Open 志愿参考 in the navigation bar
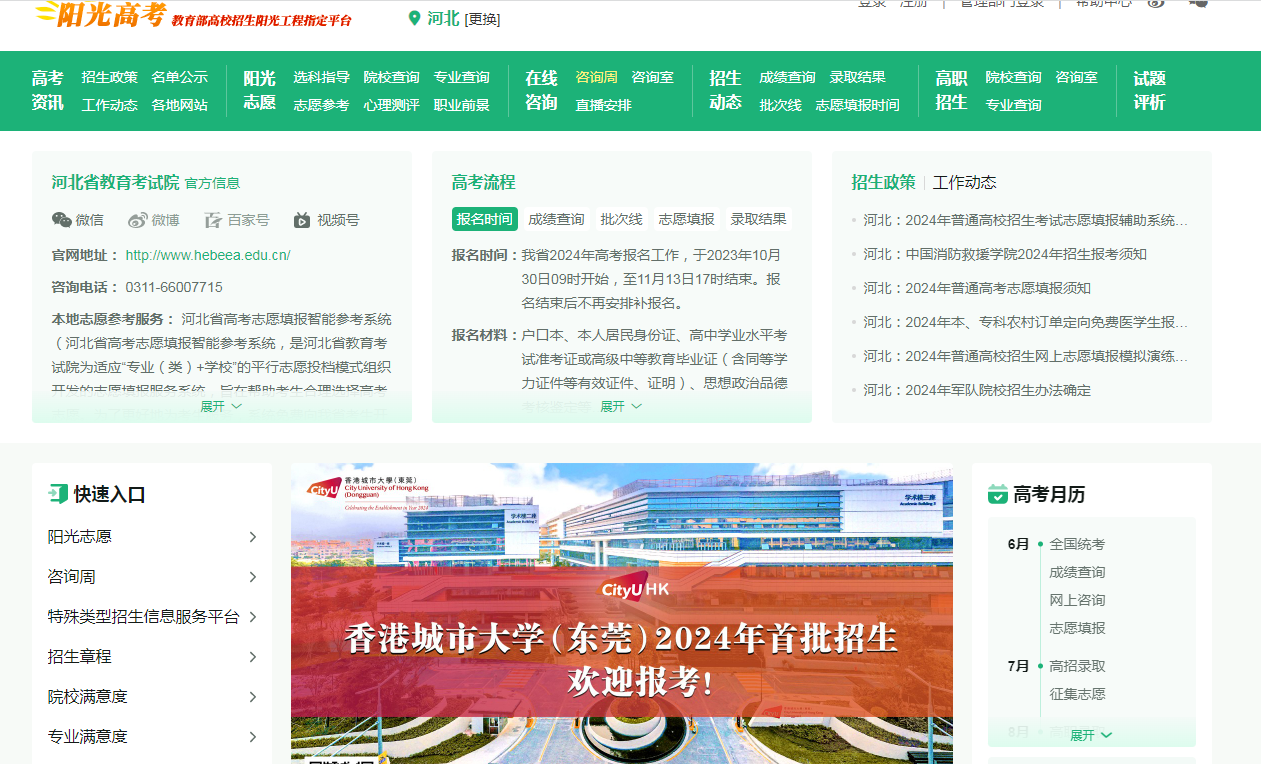1261x764 pixels. click(322, 105)
